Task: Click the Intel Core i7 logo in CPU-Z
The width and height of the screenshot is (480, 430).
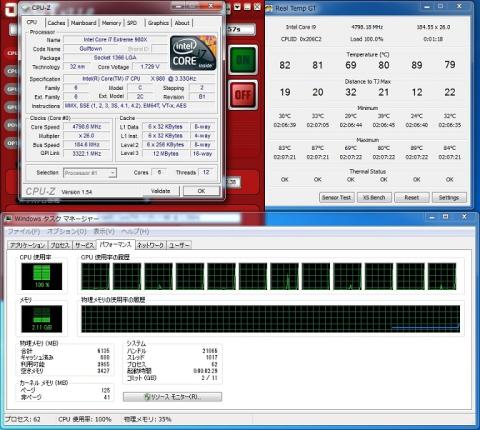Action: pos(193,53)
